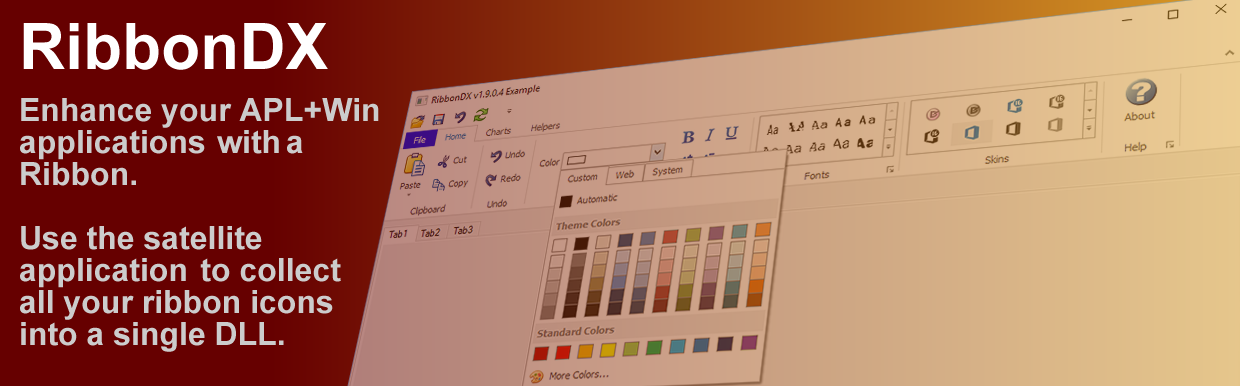This screenshot has width=1240, height=386.
Task: Toggle Italic formatting button
Action: pos(709,135)
